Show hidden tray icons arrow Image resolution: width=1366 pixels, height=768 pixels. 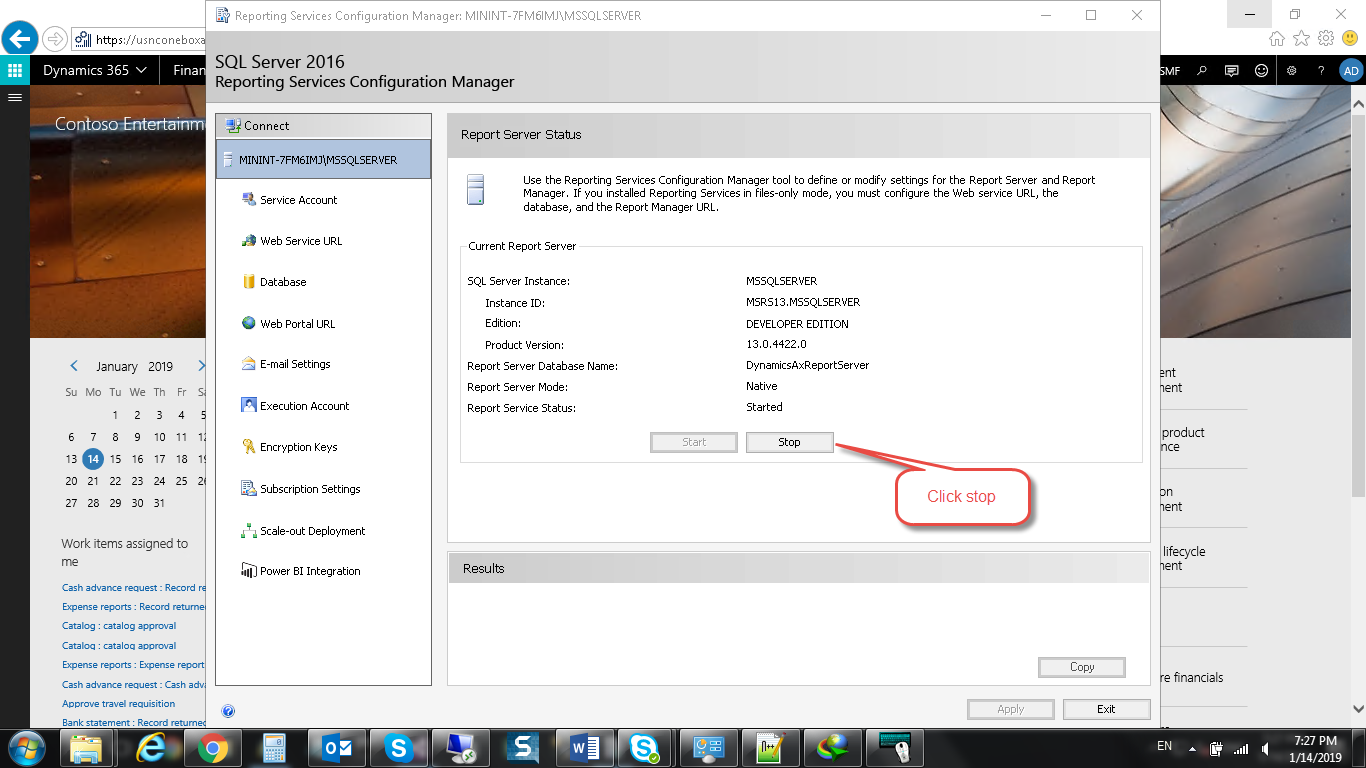coord(1192,748)
